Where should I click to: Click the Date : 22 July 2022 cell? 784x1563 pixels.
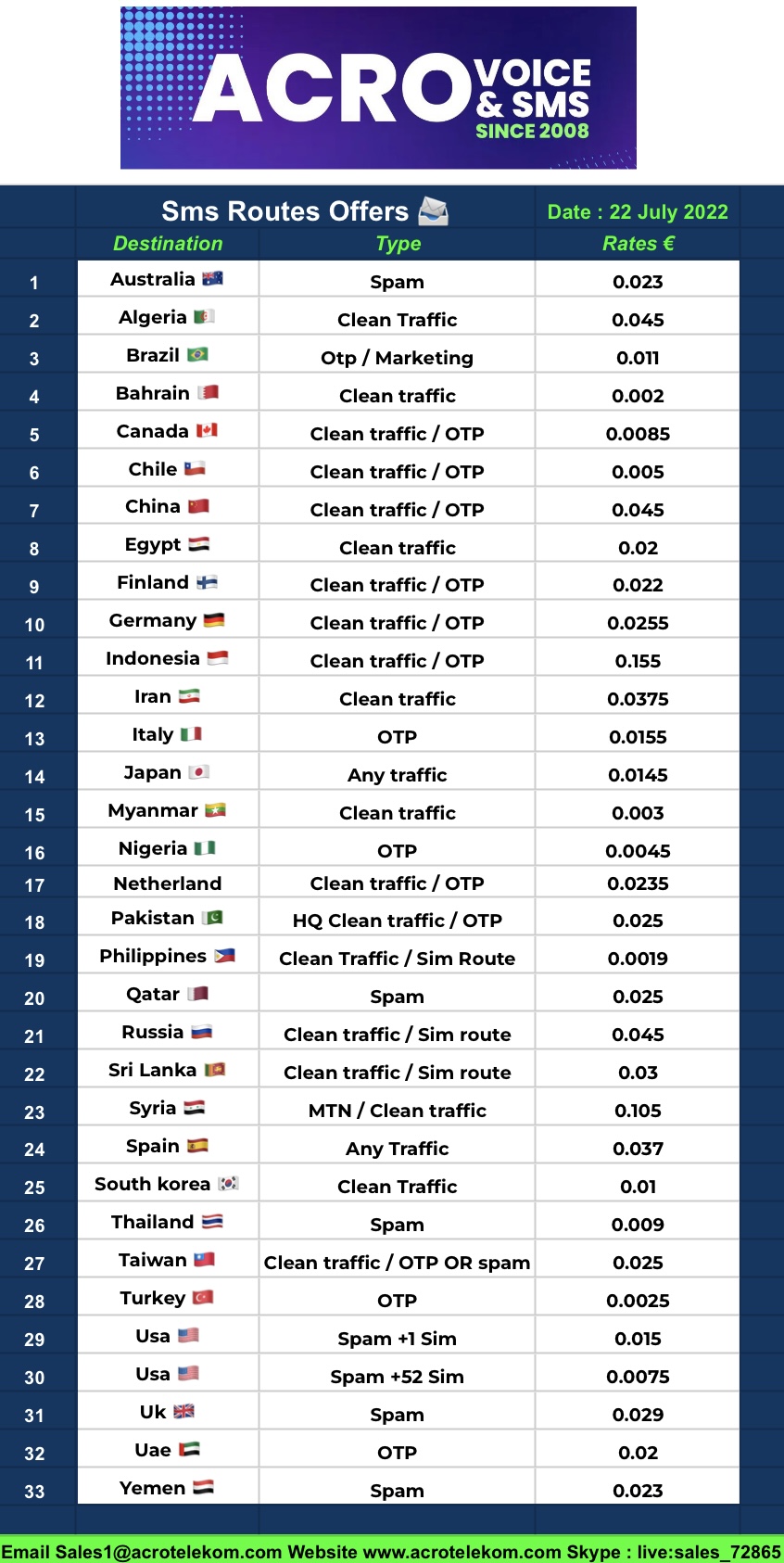tap(638, 212)
